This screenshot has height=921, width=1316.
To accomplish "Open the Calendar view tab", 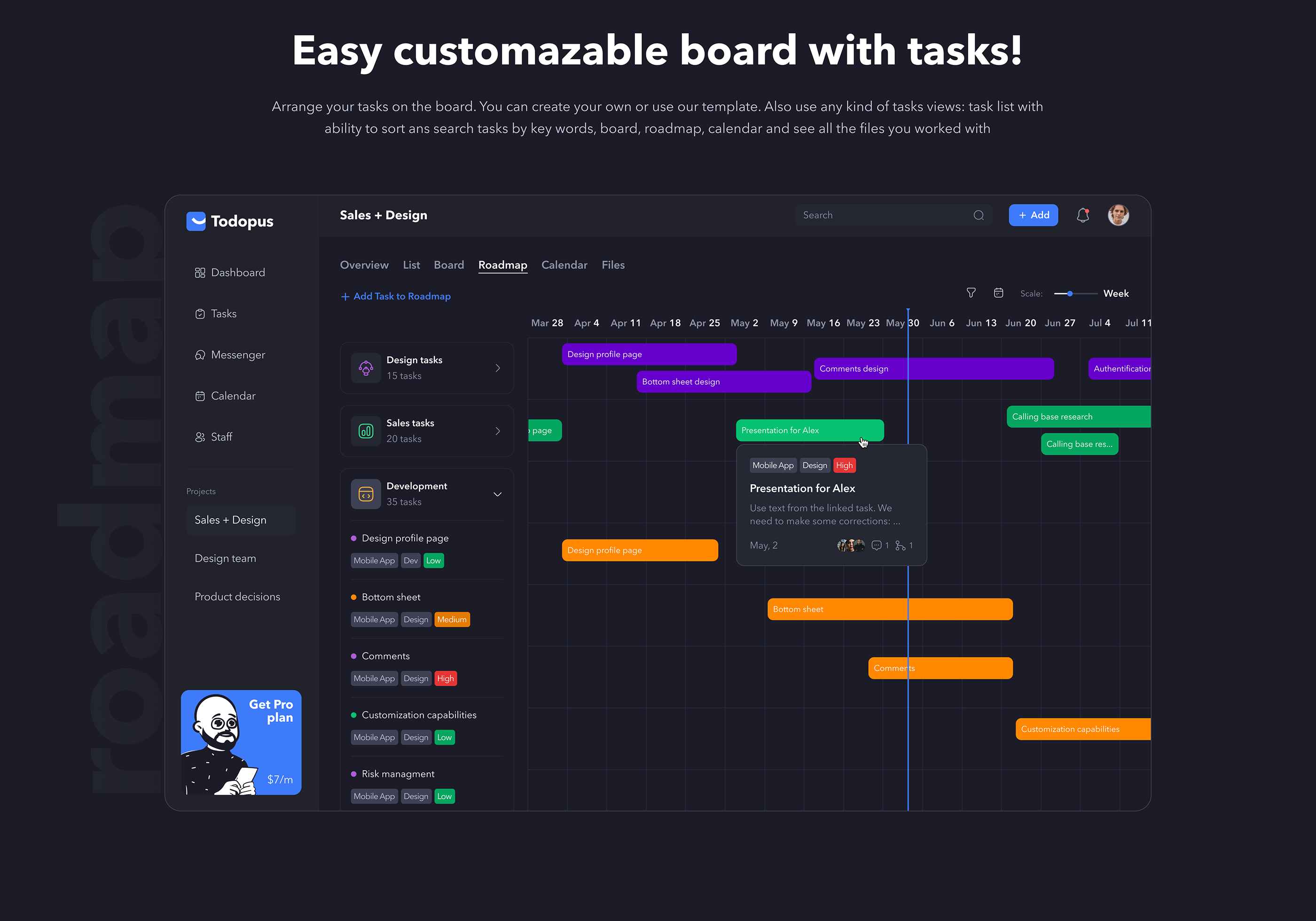I will pyautogui.click(x=564, y=265).
